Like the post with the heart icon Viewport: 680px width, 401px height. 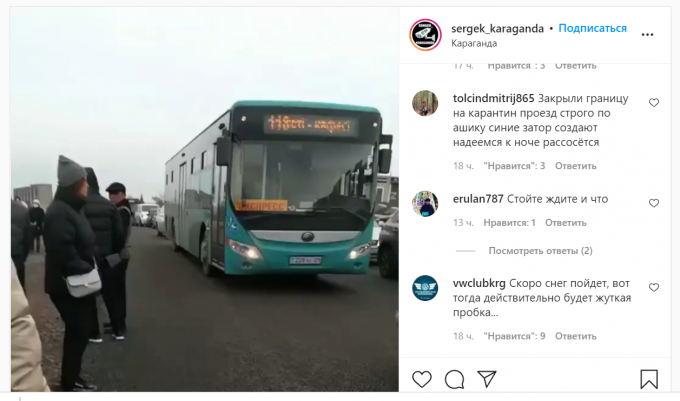coord(422,379)
